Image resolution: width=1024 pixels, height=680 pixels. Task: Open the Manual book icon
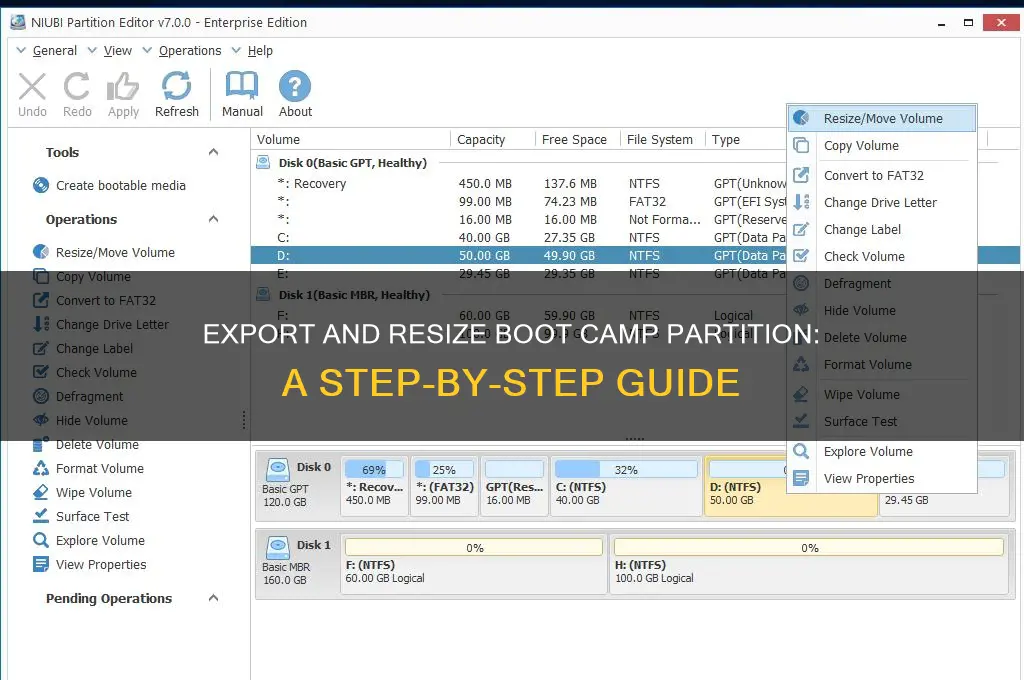pyautogui.click(x=242, y=86)
